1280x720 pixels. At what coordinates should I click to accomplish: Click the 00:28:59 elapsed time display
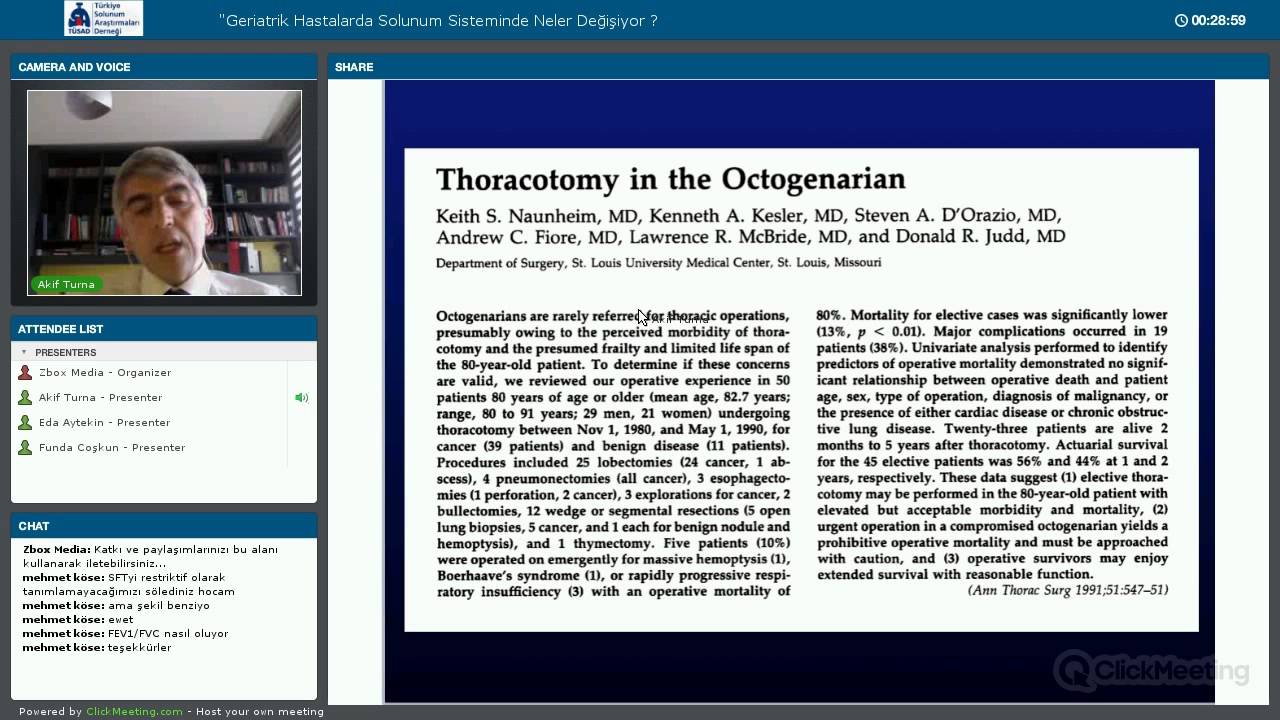pyautogui.click(x=1218, y=21)
